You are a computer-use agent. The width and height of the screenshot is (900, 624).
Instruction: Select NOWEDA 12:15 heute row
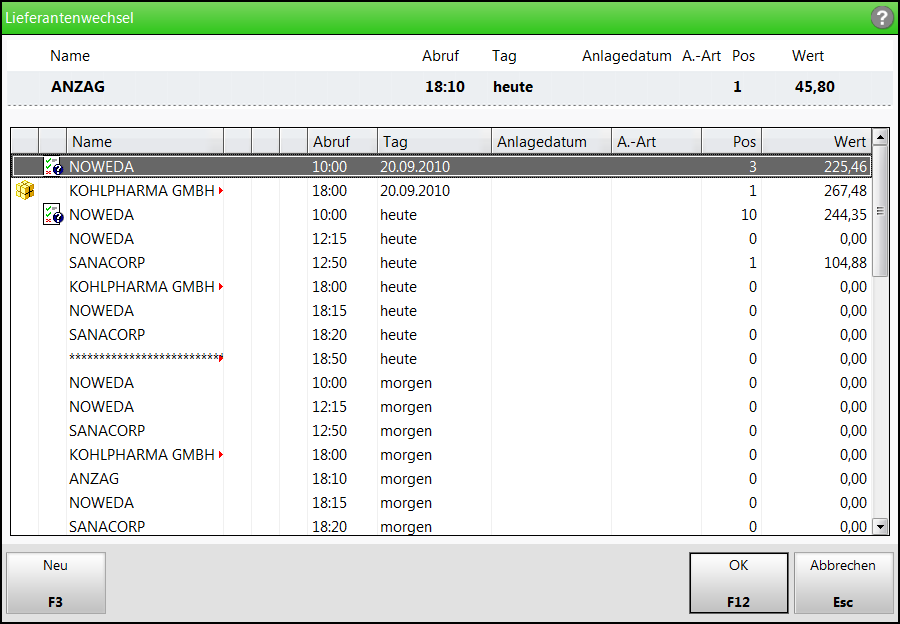441,239
